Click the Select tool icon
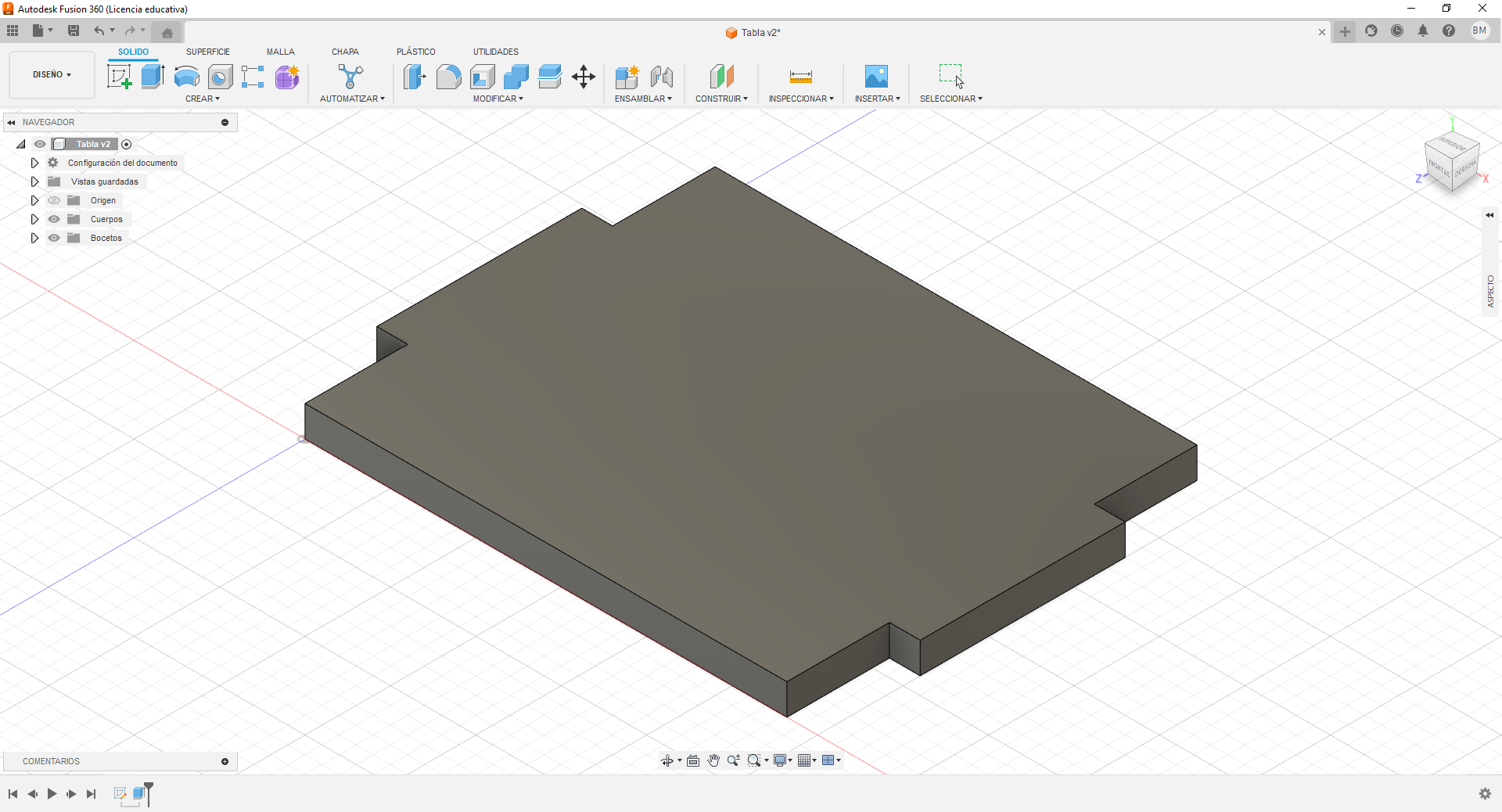Screen dimensions: 1502x812 click(x=951, y=77)
